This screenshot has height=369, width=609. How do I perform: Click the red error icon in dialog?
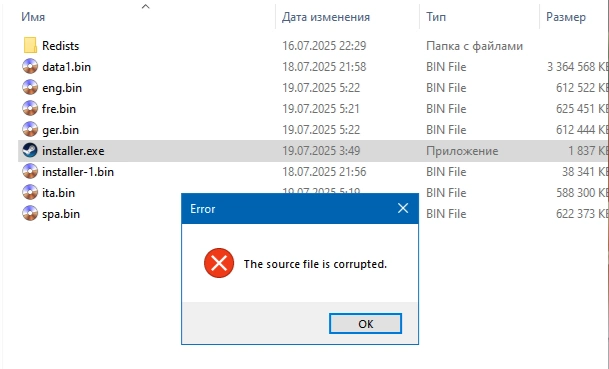[x=219, y=263]
